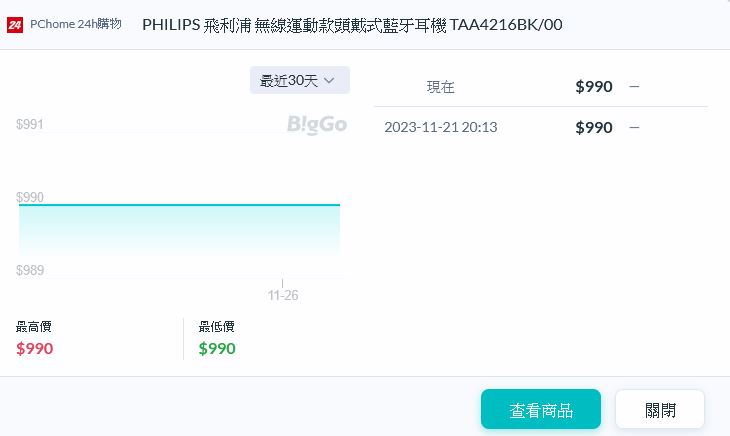Click the 最高價 label
Viewport: 730px width, 436px height.
point(34,327)
